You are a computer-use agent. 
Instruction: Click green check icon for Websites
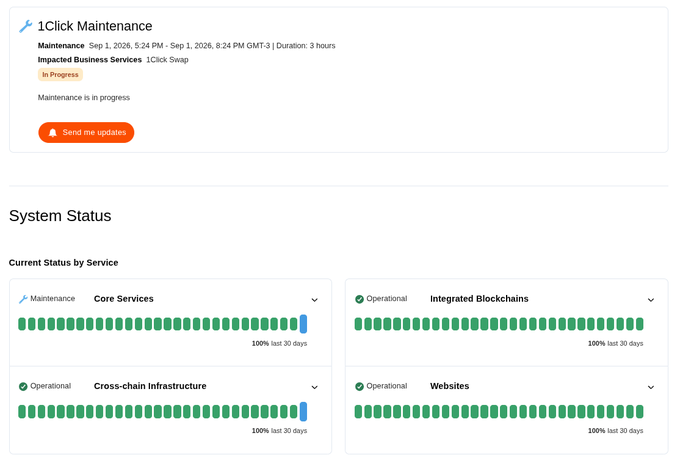[x=359, y=387]
